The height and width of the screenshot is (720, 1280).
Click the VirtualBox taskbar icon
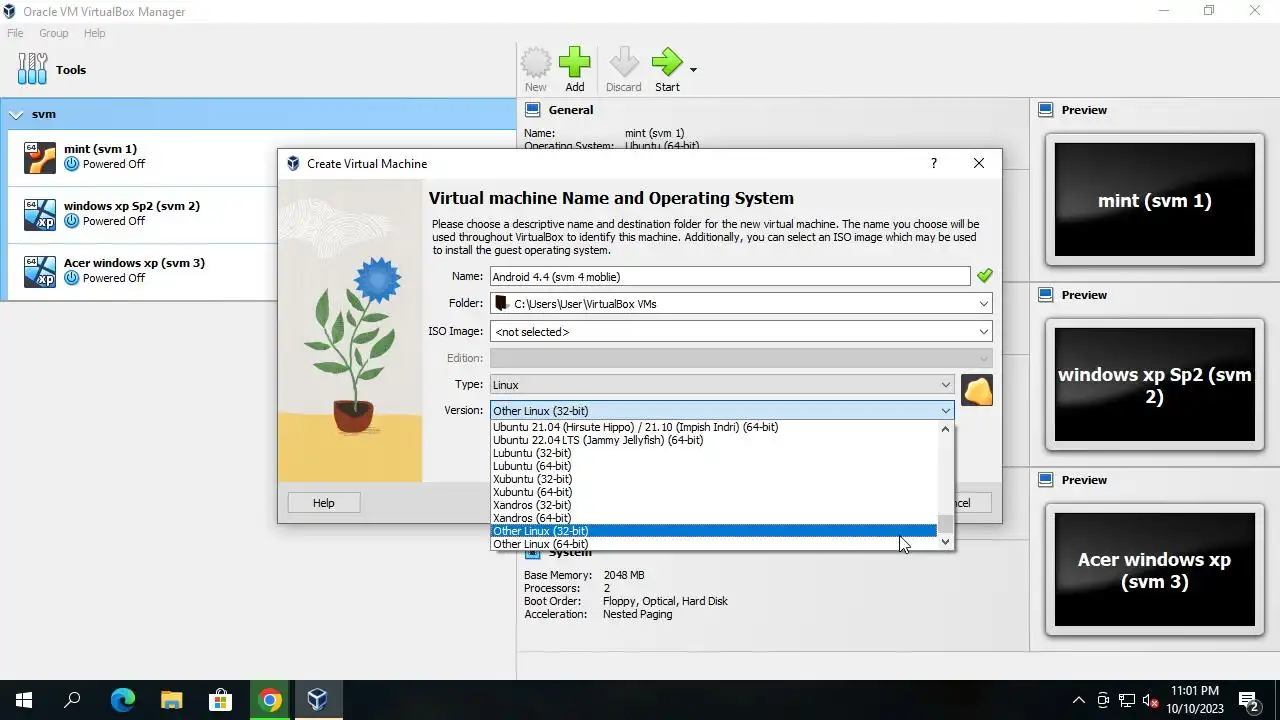(x=318, y=700)
